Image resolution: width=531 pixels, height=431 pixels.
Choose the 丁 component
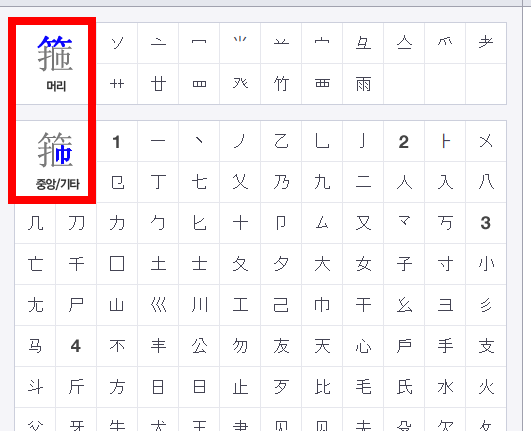[x=158, y=182]
